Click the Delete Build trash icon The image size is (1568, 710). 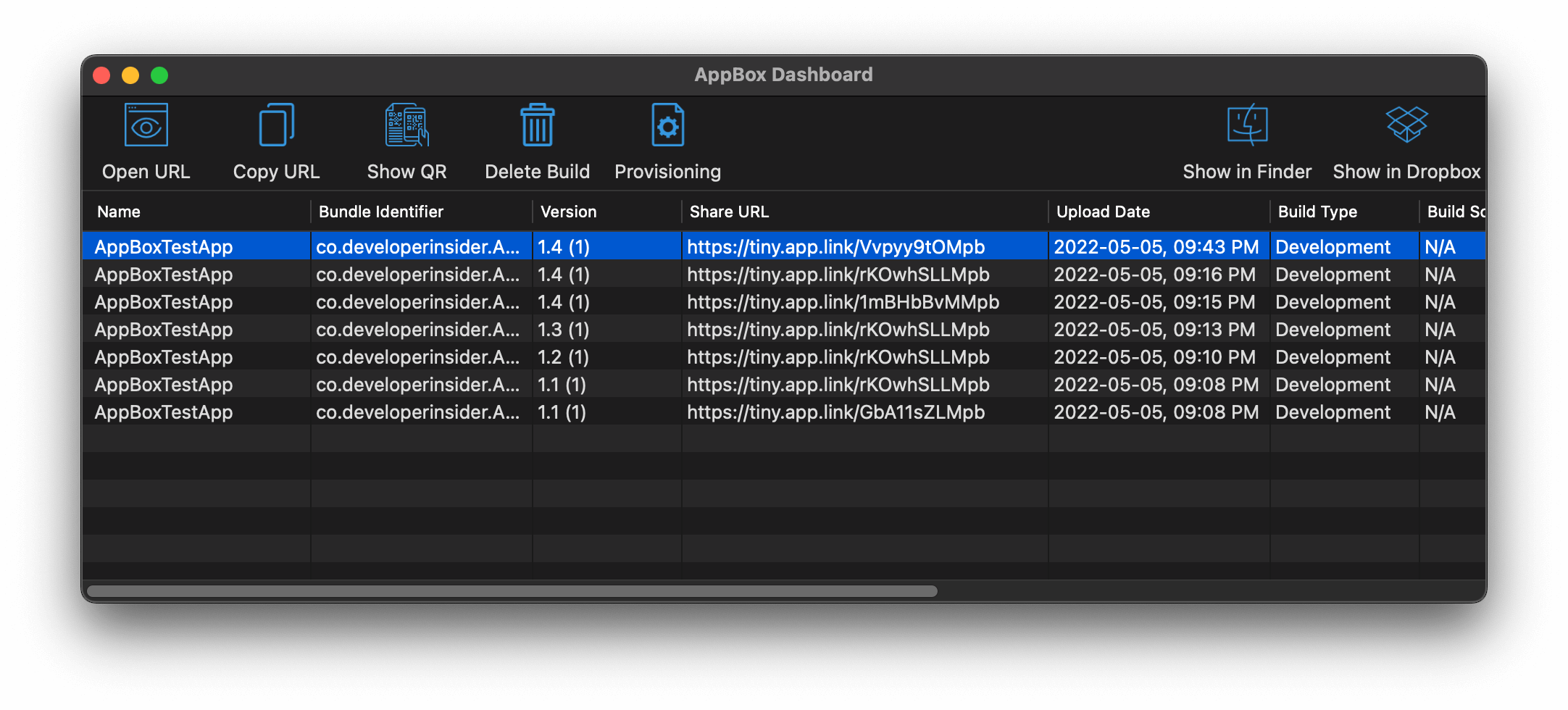[x=537, y=126]
